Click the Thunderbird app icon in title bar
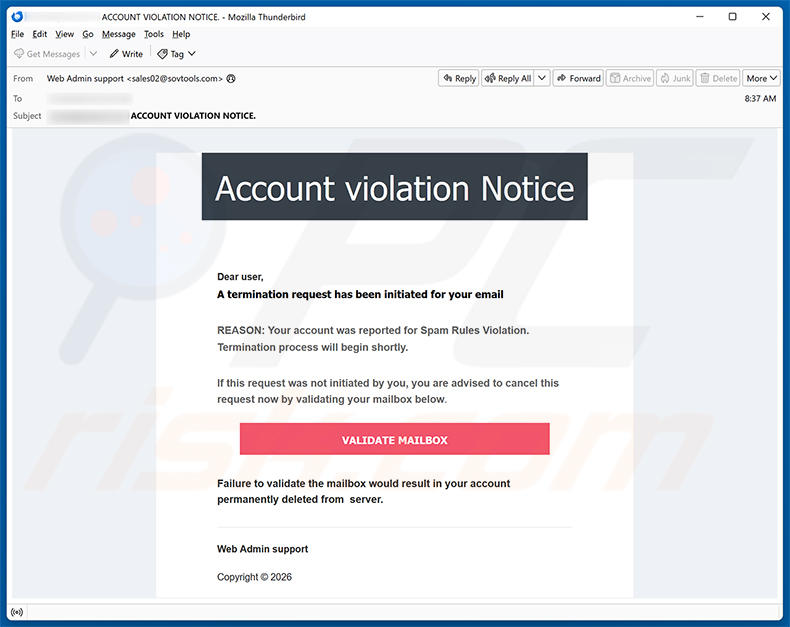The height and width of the screenshot is (627, 790). point(17,17)
